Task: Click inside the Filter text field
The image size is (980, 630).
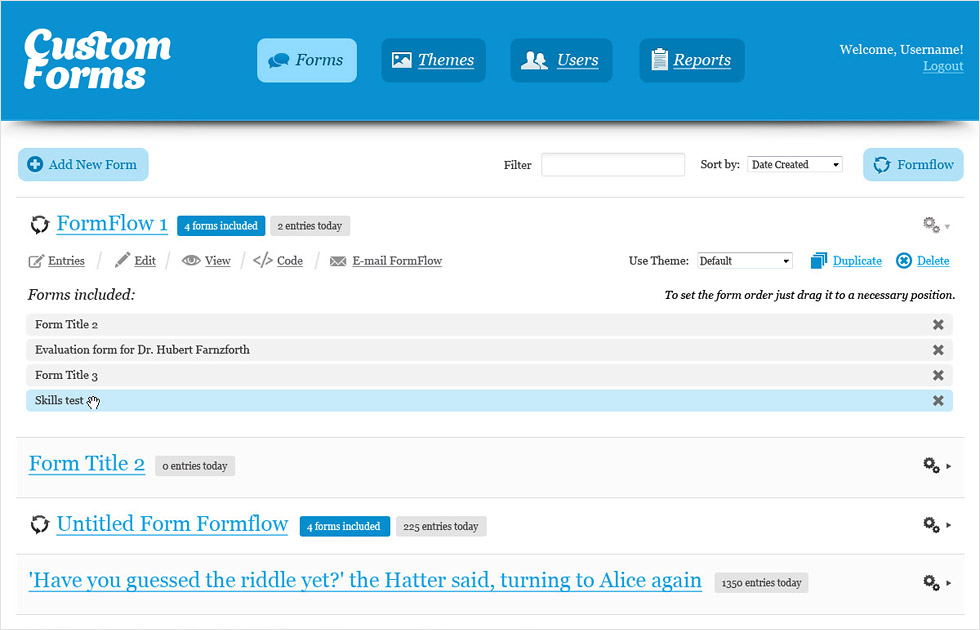Action: coord(613,164)
